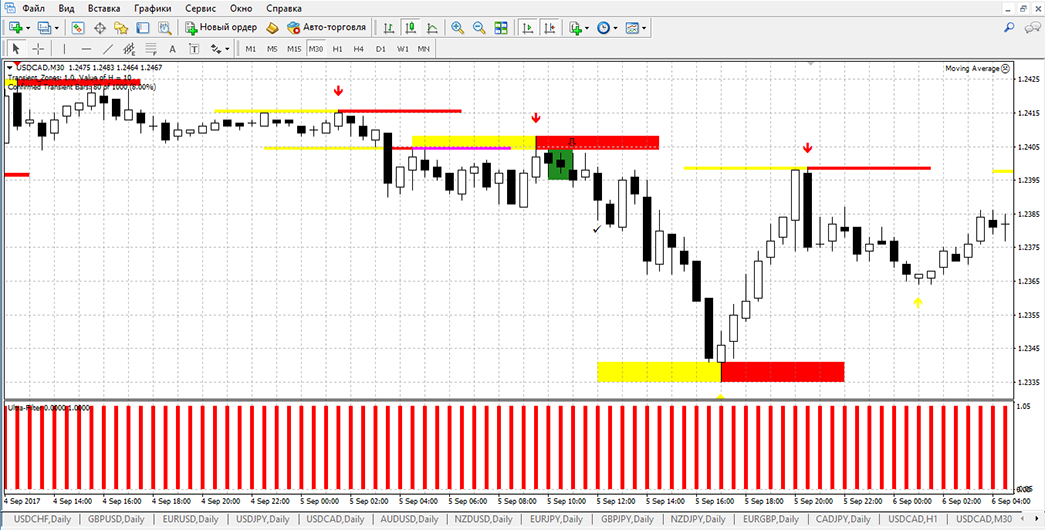The image size is (1045, 530).
Task: Select the Fibonacci Retracement tool
Action: tap(151, 49)
